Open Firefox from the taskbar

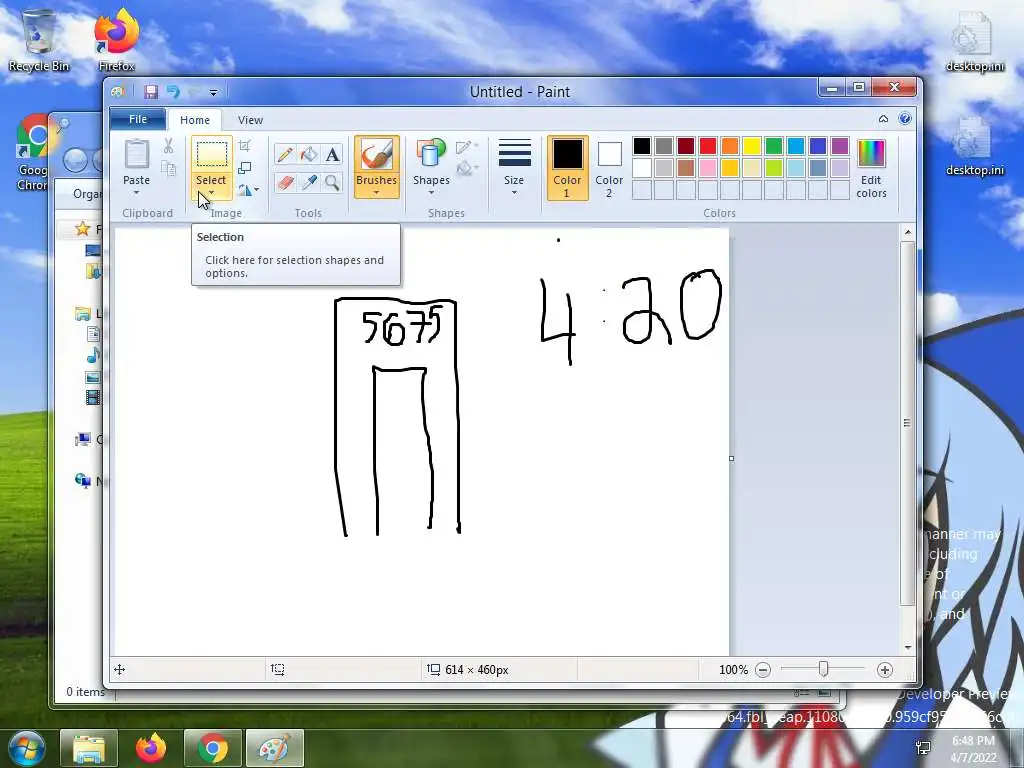[x=151, y=748]
